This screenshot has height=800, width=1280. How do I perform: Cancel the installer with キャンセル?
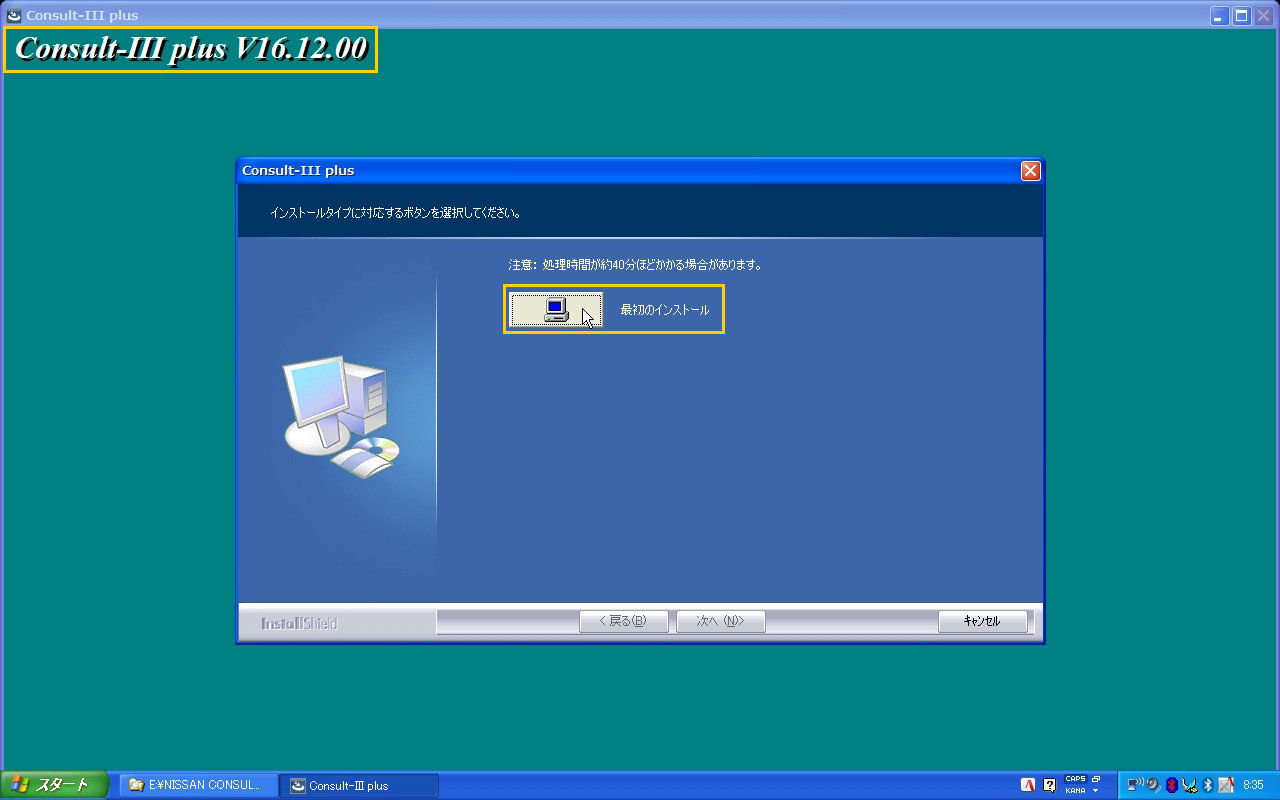(982, 621)
